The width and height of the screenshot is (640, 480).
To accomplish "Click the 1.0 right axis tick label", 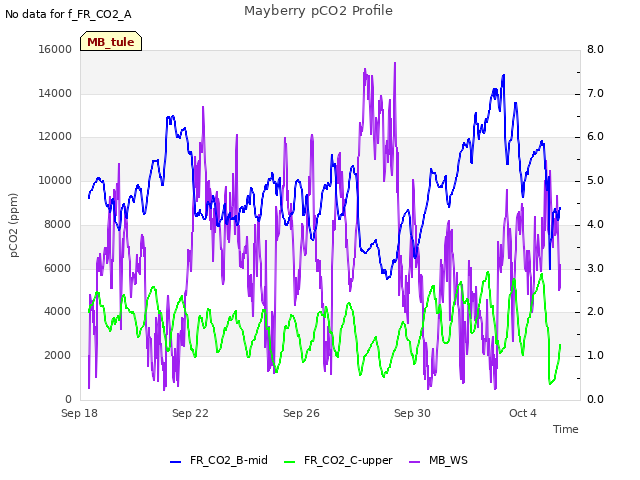I will coord(595,356).
